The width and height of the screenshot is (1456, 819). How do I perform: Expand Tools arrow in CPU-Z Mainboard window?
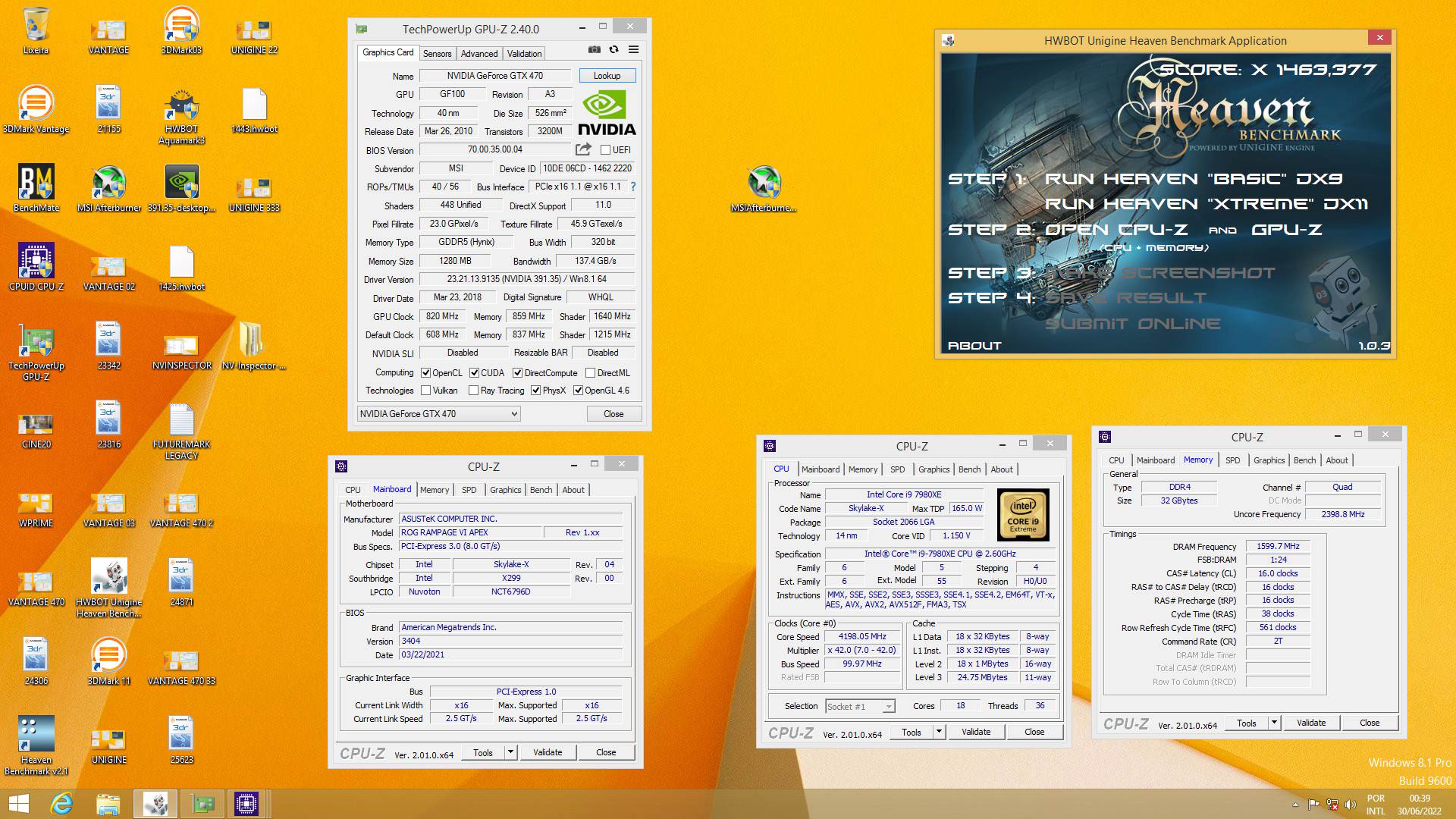[511, 753]
